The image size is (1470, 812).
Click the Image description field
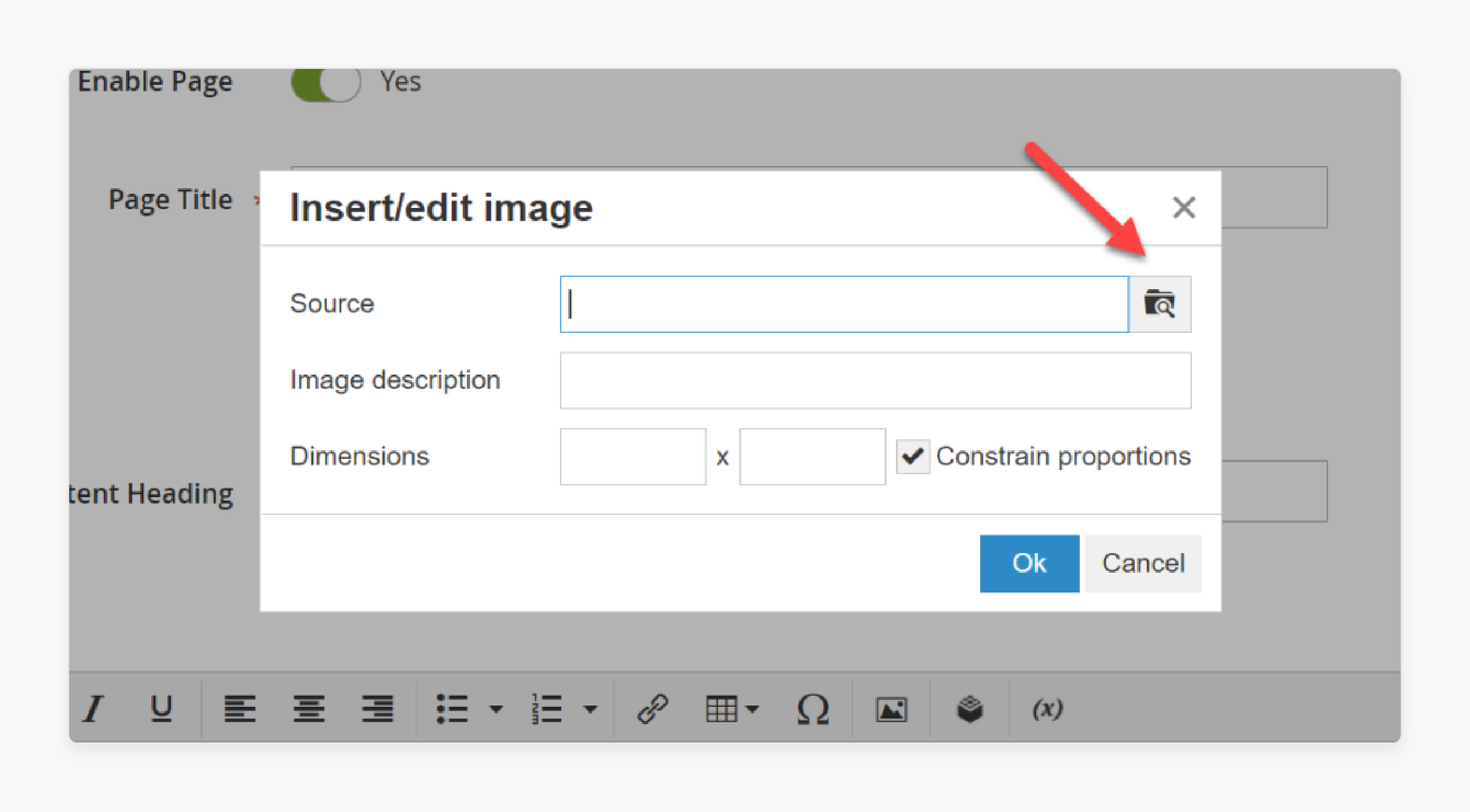tap(876, 380)
